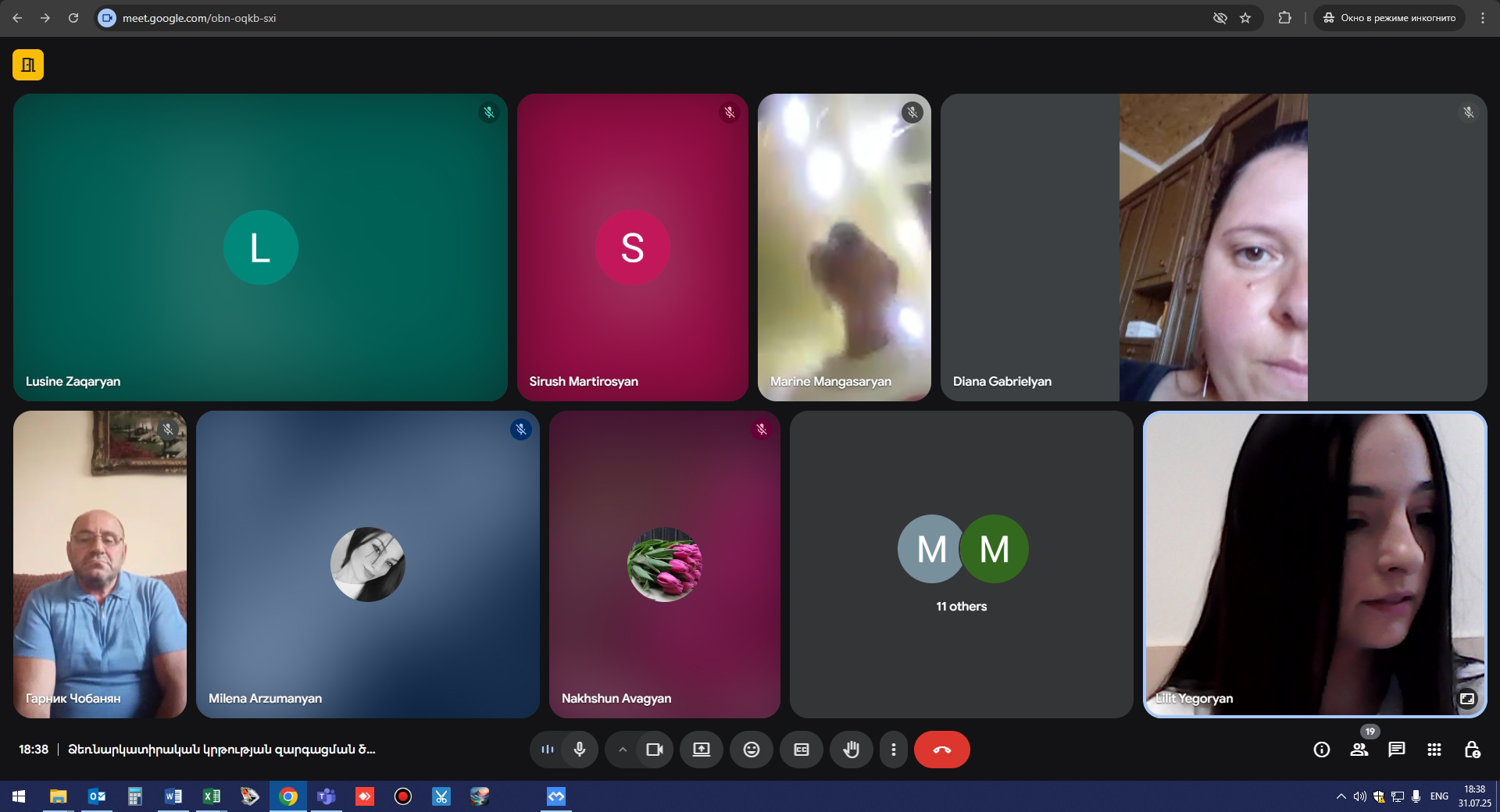Open audio settings beside the microphone button
This screenshot has height=812, width=1500.
pos(548,750)
